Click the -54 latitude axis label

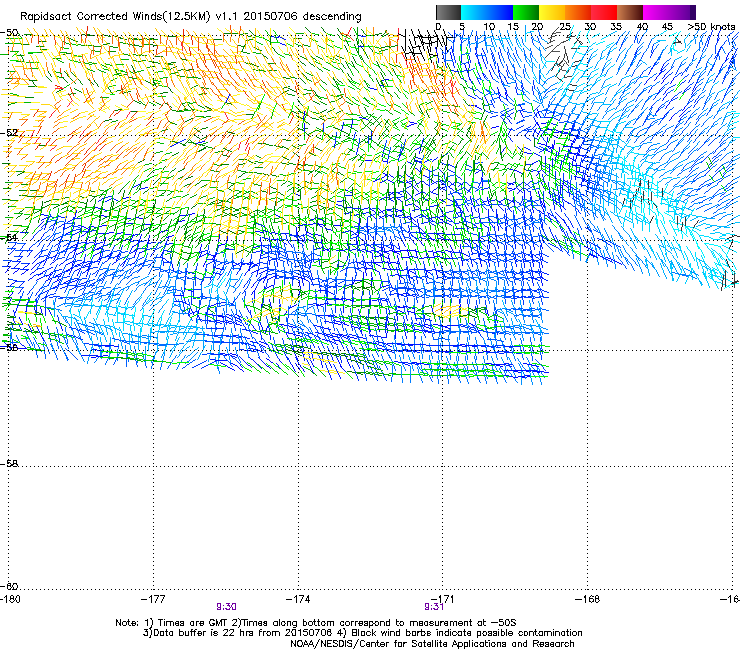[x=9, y=237]
